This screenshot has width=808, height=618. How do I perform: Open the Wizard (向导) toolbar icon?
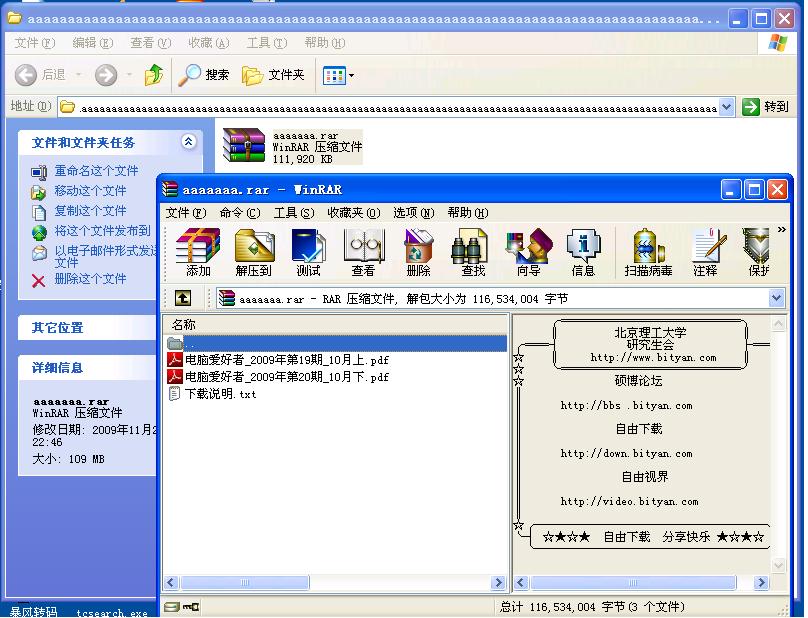click(x=529, y=252)
